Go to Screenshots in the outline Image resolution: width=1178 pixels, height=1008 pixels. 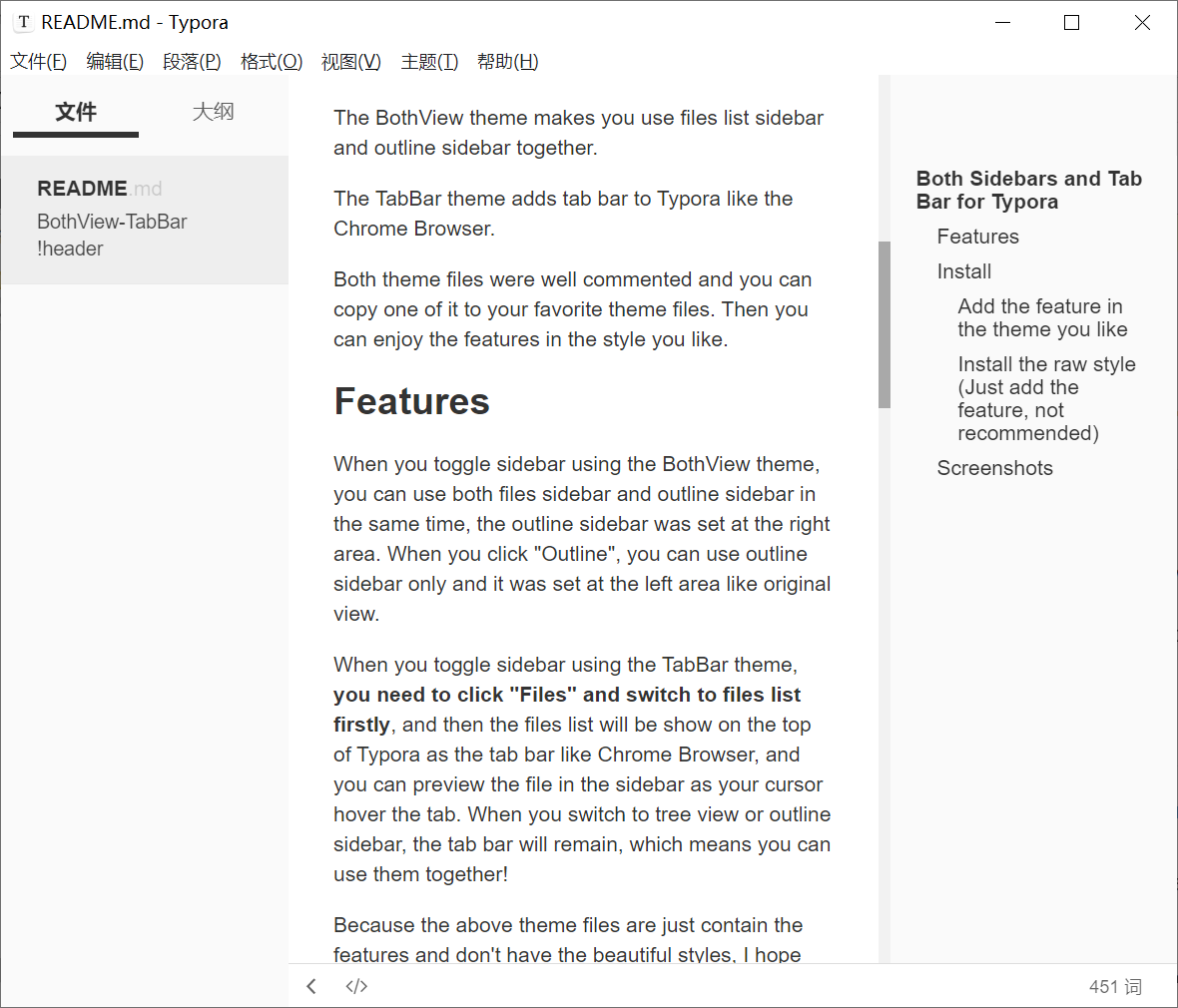point(994,468)
